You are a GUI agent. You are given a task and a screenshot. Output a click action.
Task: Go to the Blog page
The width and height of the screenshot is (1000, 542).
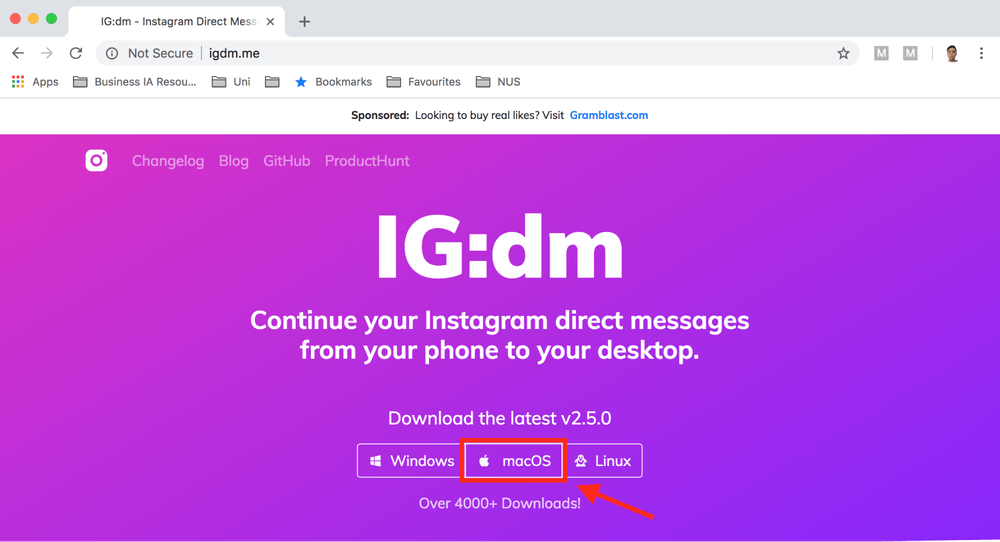[234, 161]
